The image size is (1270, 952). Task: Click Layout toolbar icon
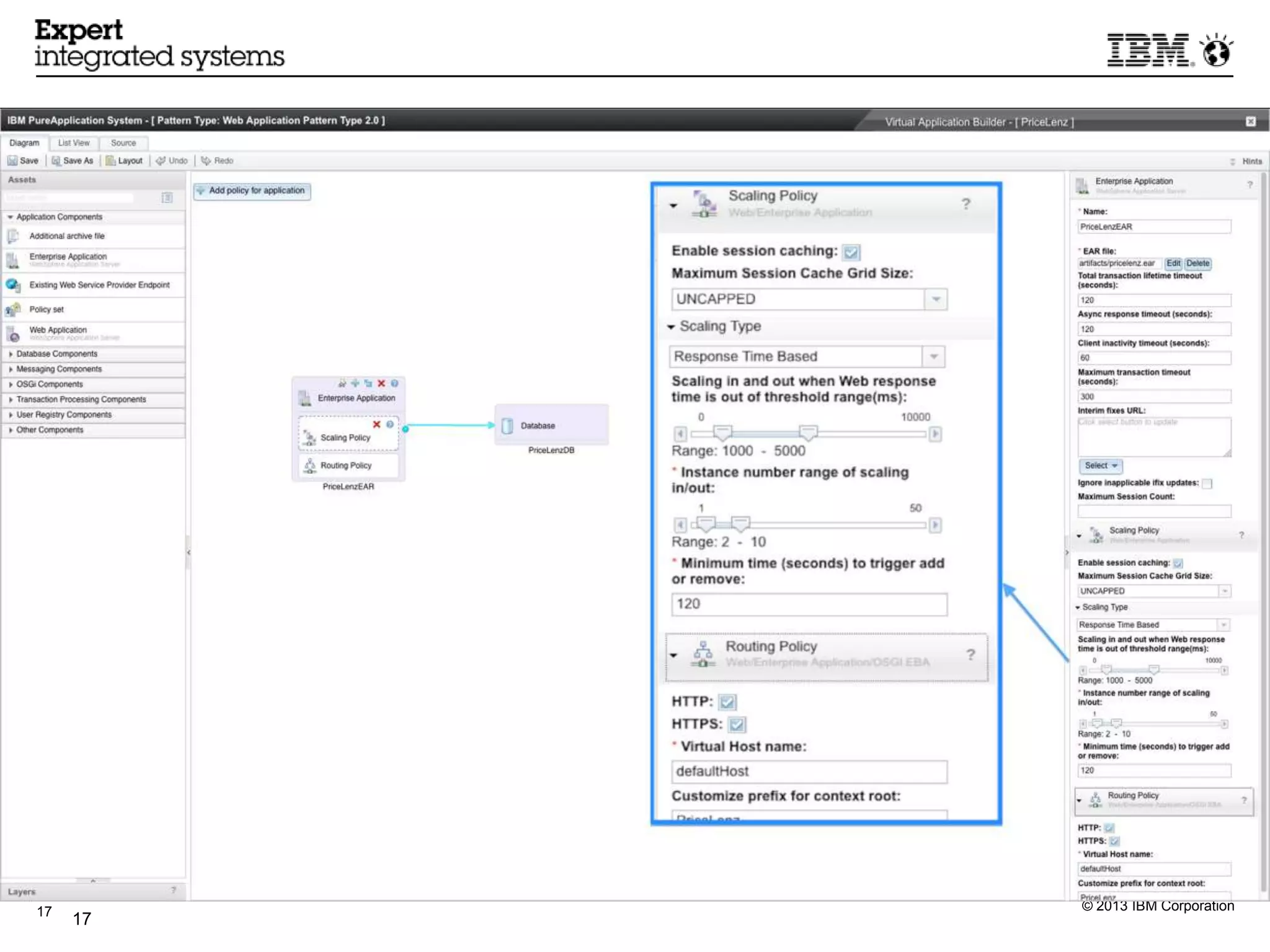click(x=111, y=161)
